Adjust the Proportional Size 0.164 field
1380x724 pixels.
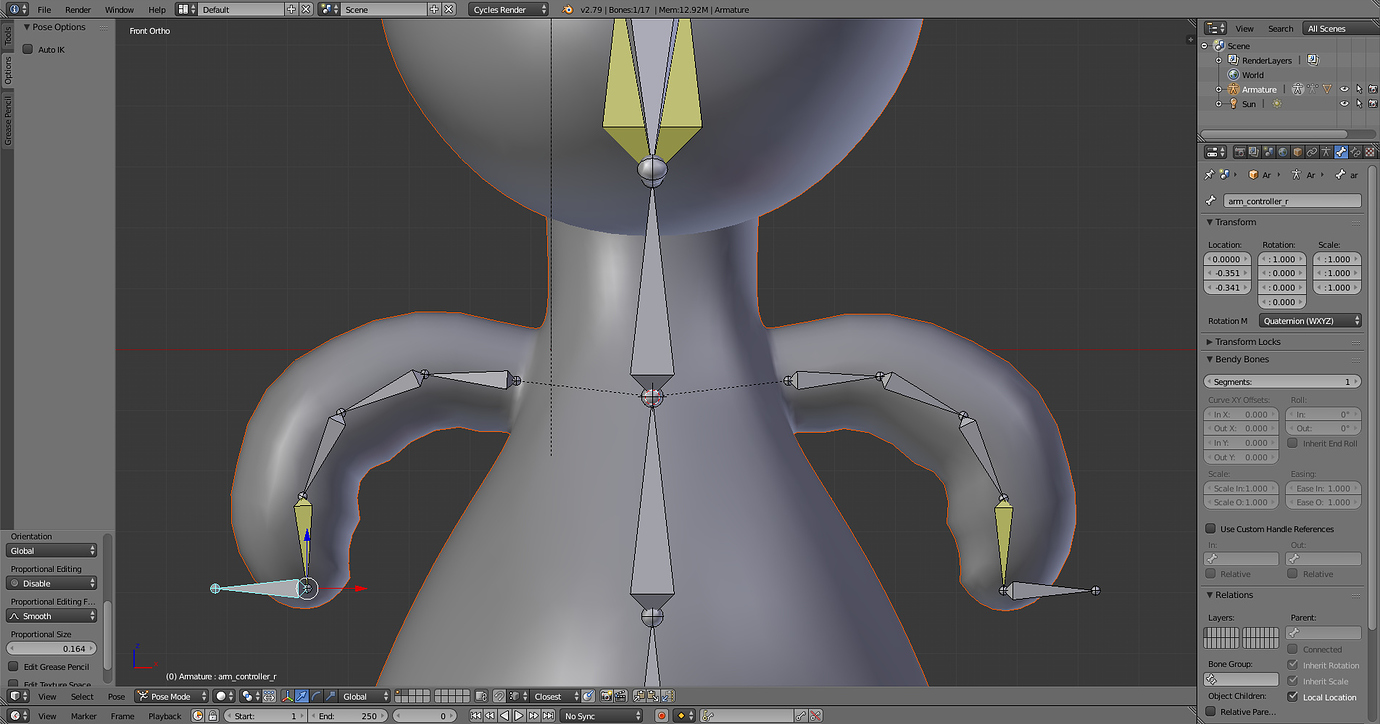coord(52,649)
